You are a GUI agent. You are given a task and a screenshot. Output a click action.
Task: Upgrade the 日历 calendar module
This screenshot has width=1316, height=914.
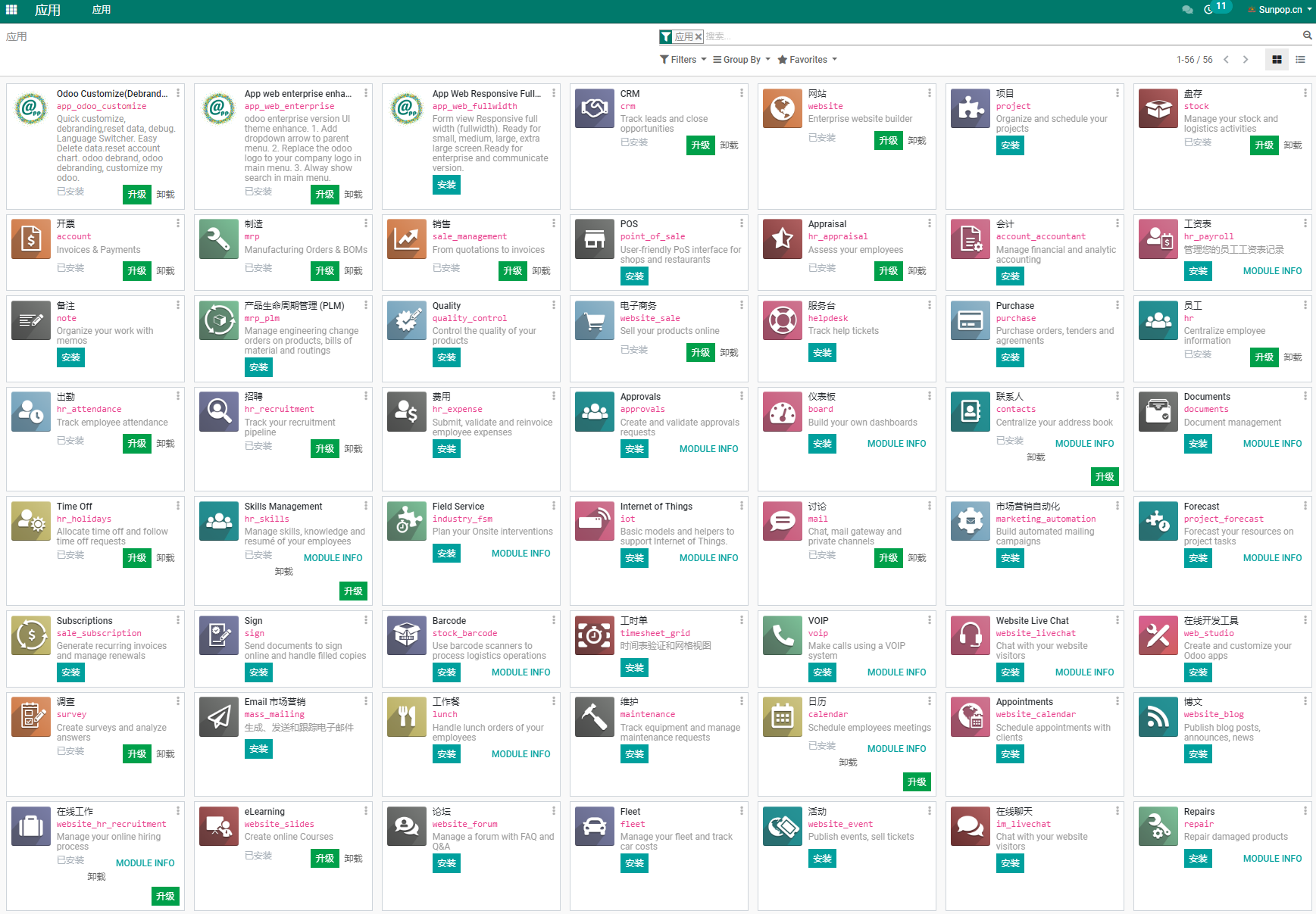917,782
